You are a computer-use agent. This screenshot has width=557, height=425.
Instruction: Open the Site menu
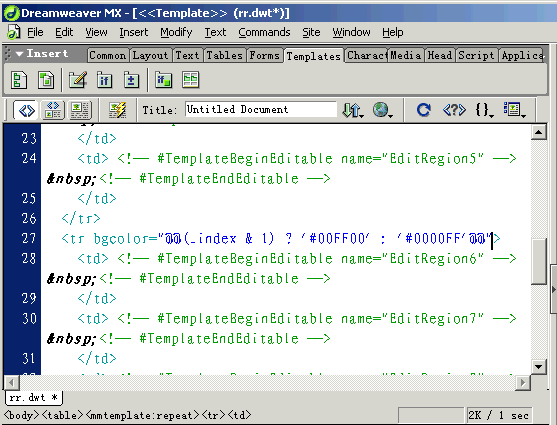pos(311,32)
